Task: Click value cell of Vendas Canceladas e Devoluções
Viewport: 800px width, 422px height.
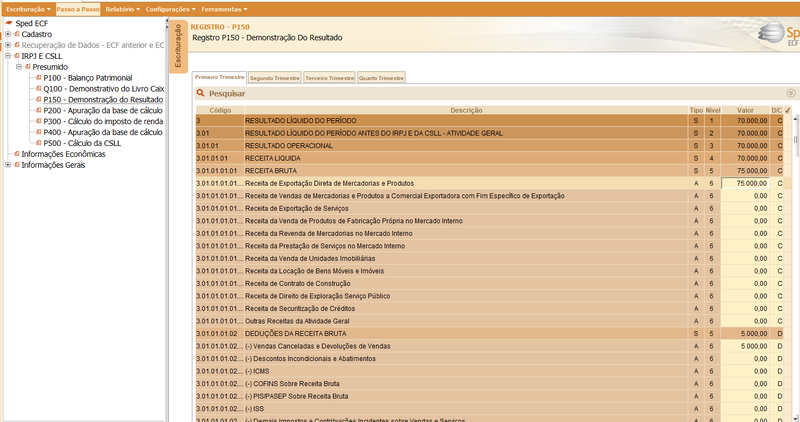Action: coord(745,346)
